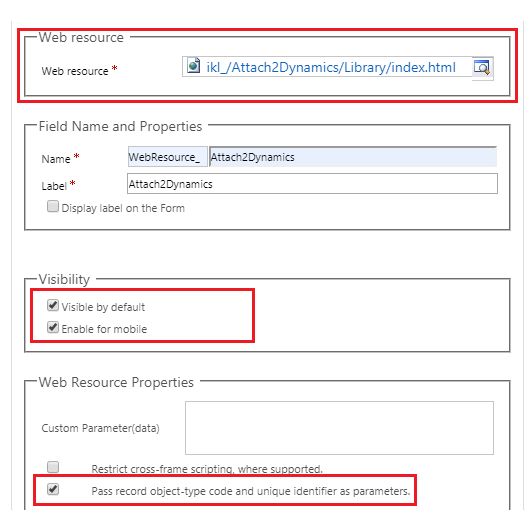Screen dimensions: 528x513
Task: Open the Web resource lookup search icon
Action: tap(482, 68)
